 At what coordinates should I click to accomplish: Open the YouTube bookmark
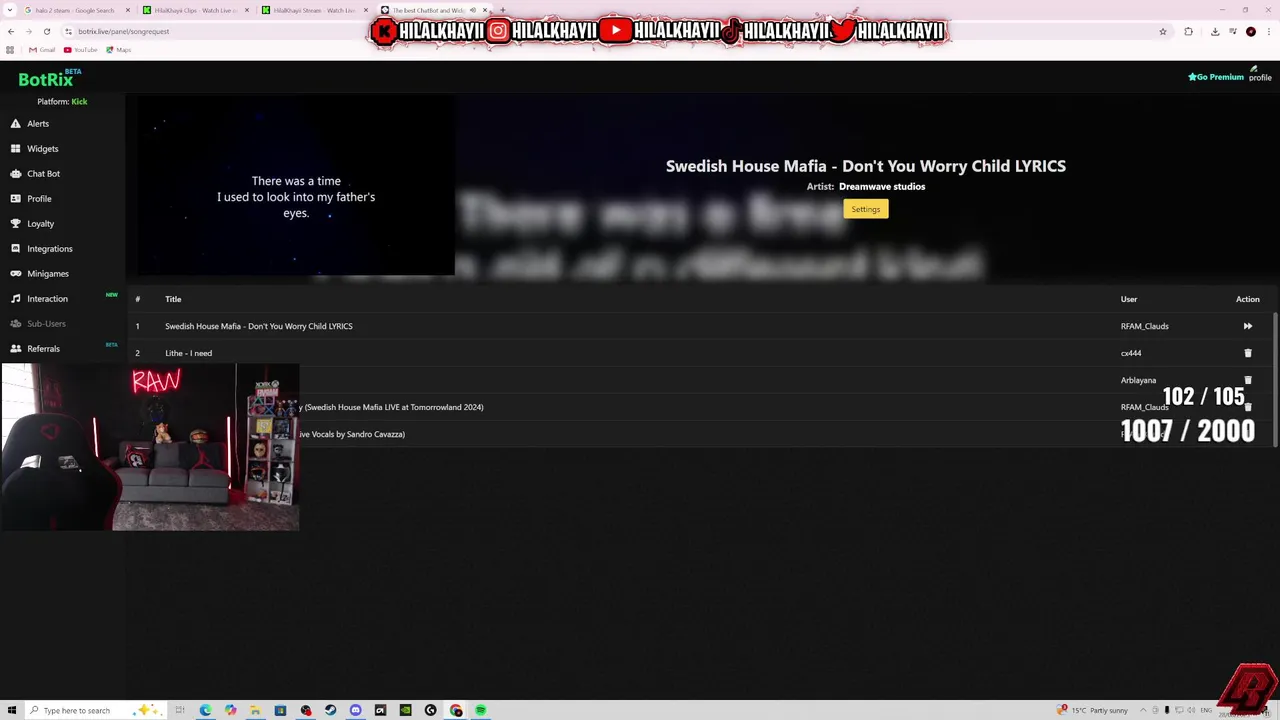tap(81, 50)
